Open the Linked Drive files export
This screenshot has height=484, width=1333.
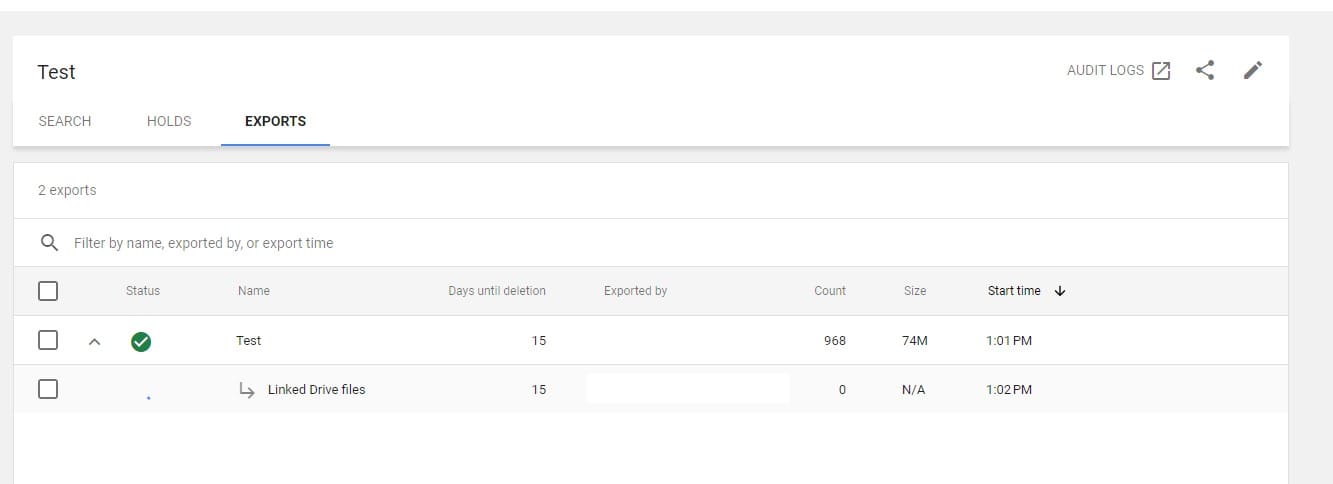pos(316,390)
